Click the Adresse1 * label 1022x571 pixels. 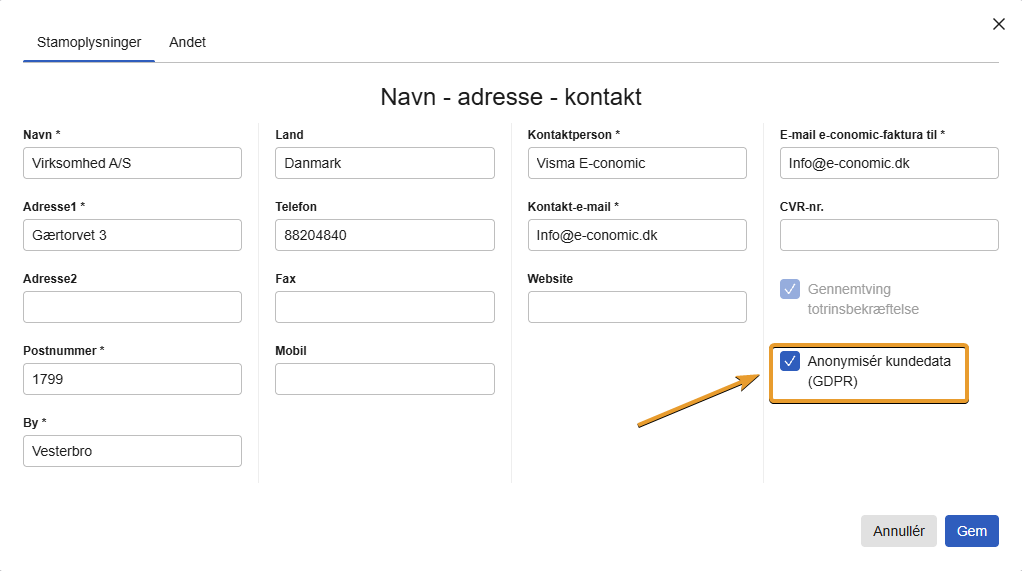54,207
